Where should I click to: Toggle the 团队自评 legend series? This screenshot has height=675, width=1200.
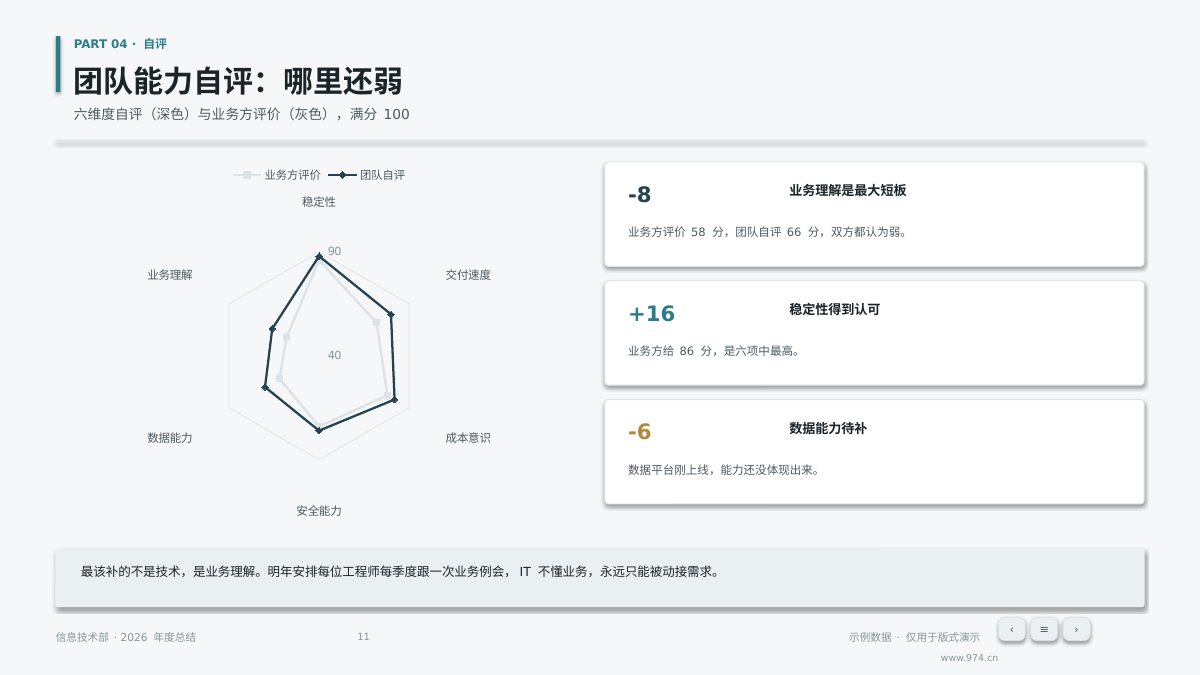(x=367, y=175)
